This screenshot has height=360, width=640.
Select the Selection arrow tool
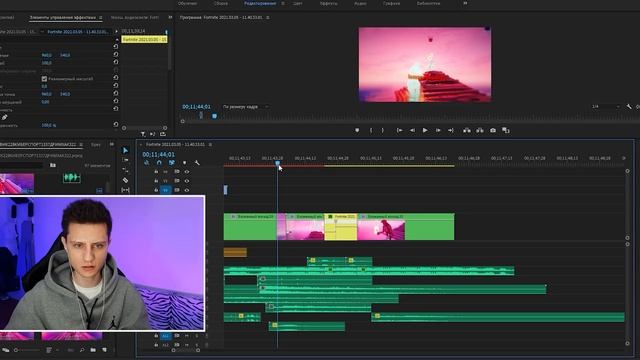point(125,150)
